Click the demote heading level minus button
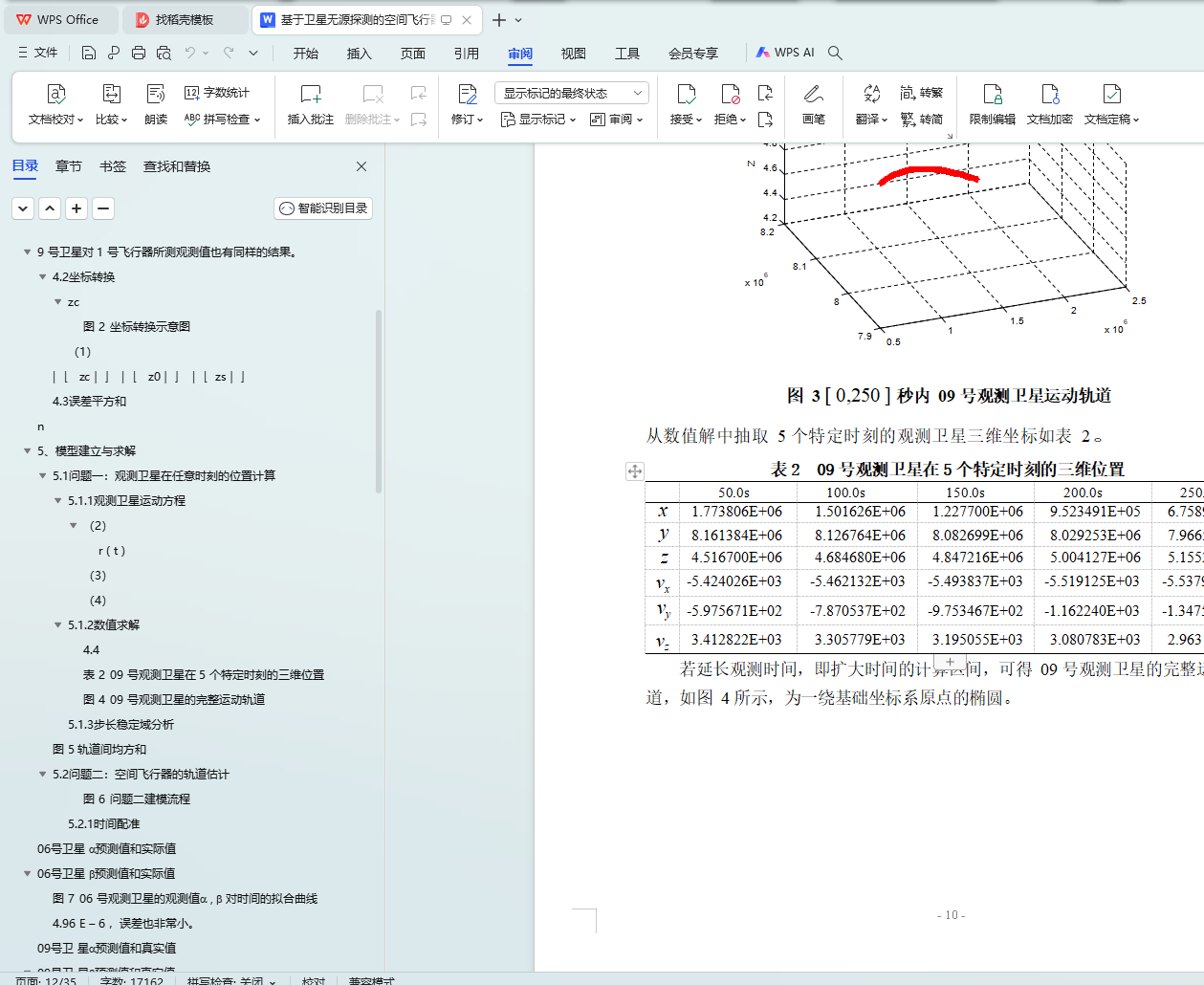Screen dimensions: 1204x985 [103, 208]
